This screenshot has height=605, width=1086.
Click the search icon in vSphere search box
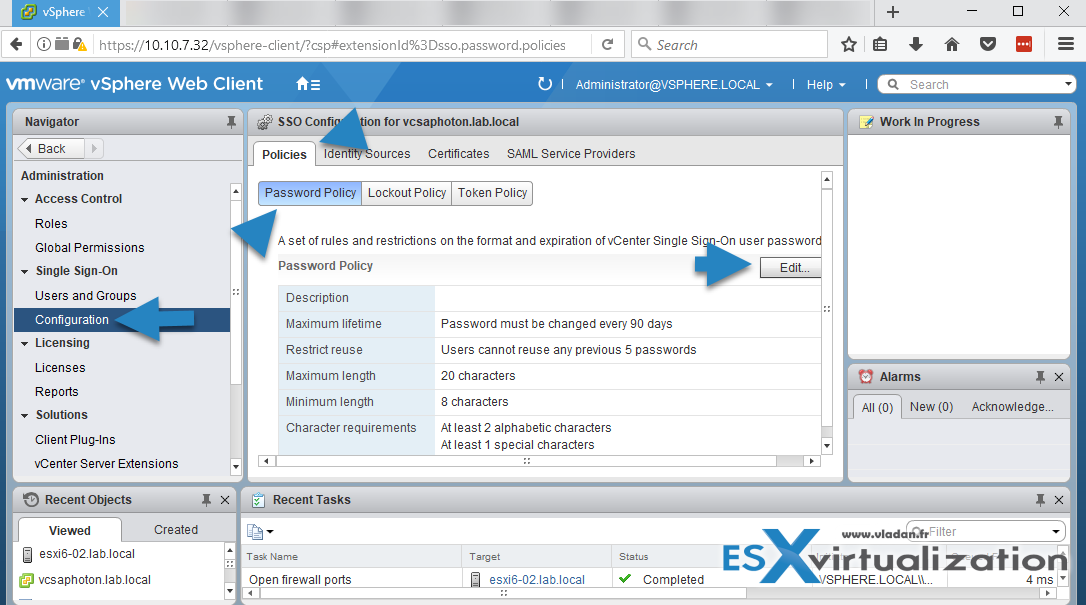tap(893, 84)
